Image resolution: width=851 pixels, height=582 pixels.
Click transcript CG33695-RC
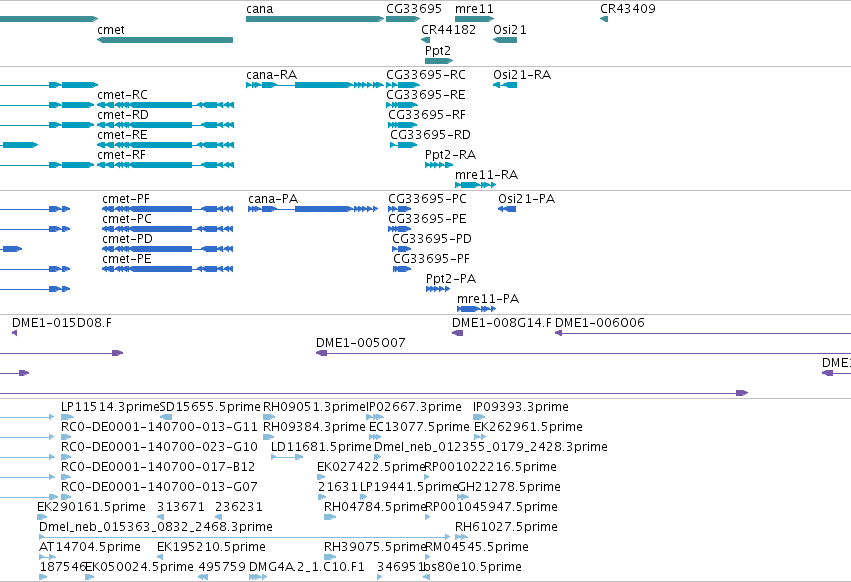[x=403, y=85]
